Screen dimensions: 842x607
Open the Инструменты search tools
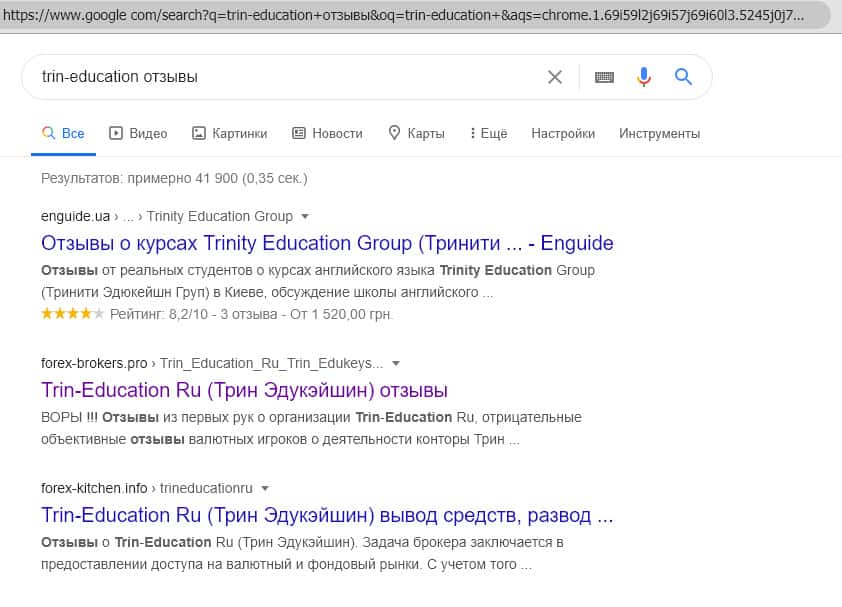click(659, 133)
